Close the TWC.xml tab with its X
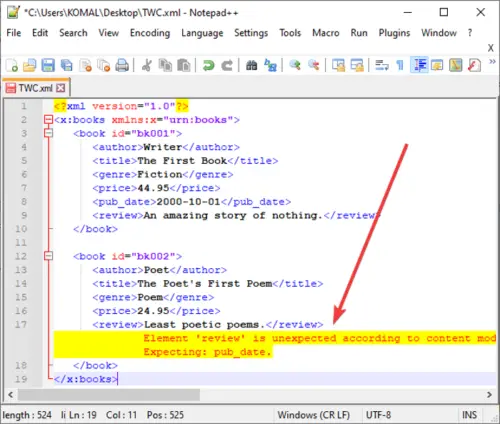Viewport: 500px width, 424px height. [x=61, y=88]
